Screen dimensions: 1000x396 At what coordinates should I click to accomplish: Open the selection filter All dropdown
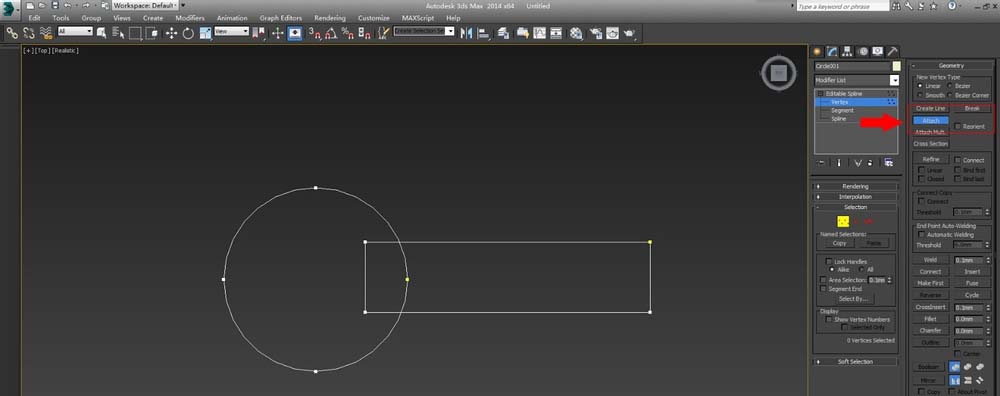[x=75, y=31]
